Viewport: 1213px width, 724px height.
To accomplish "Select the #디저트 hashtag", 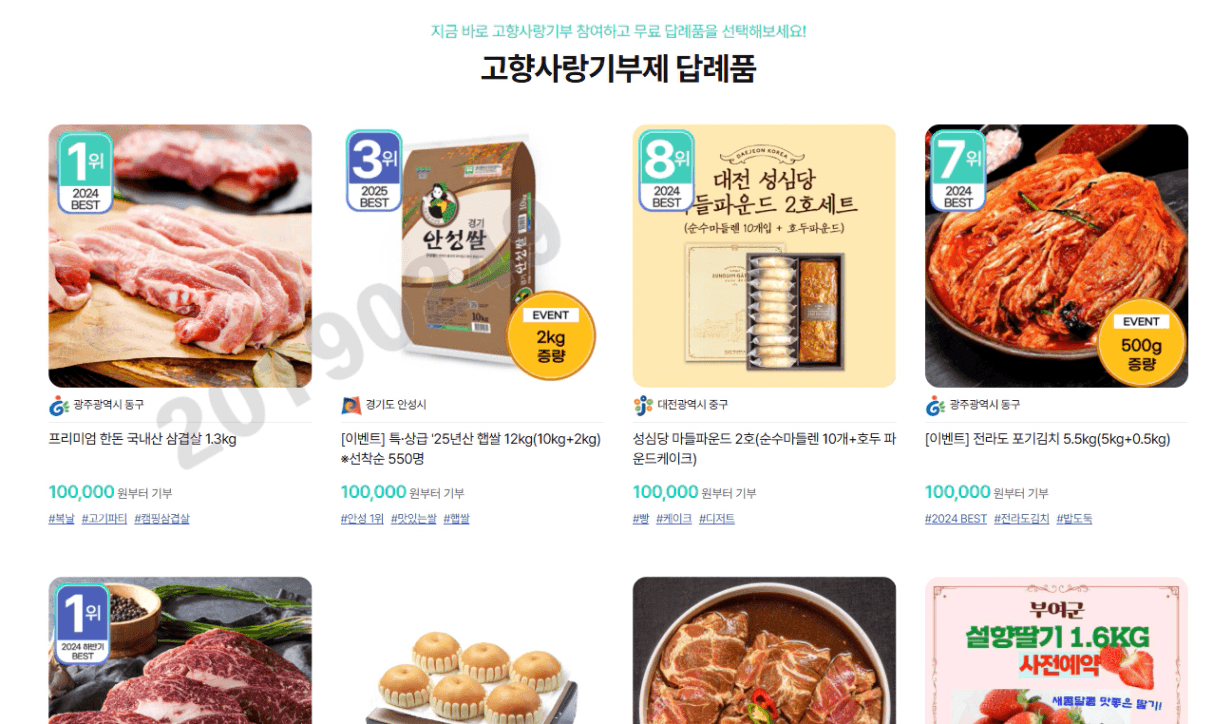I will click(x=717, y=519).
